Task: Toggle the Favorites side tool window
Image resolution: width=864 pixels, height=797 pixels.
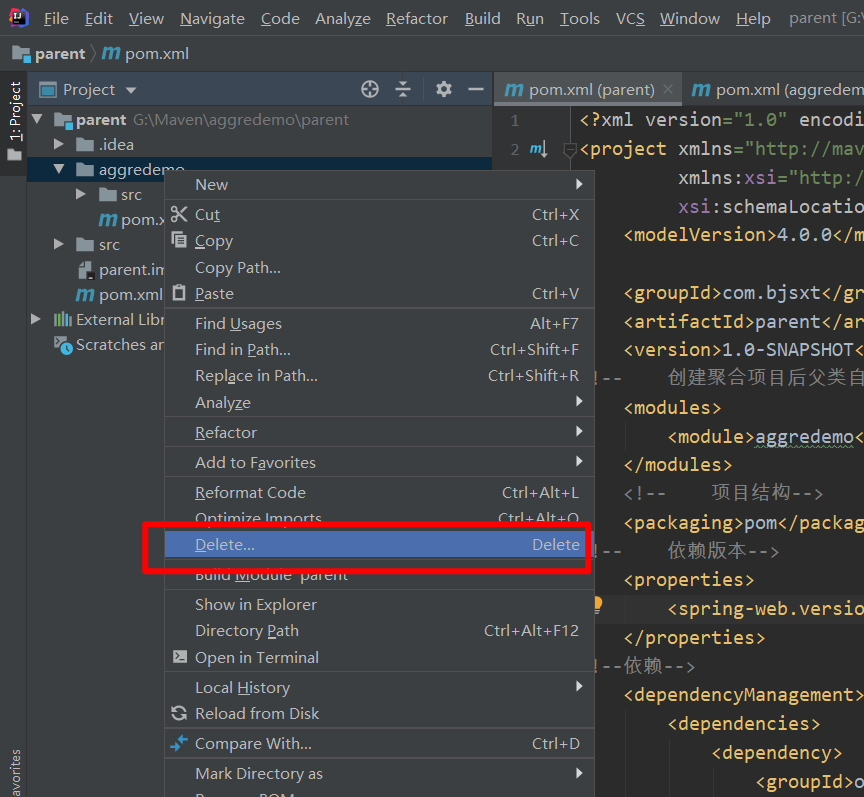Action: (14, 772)
